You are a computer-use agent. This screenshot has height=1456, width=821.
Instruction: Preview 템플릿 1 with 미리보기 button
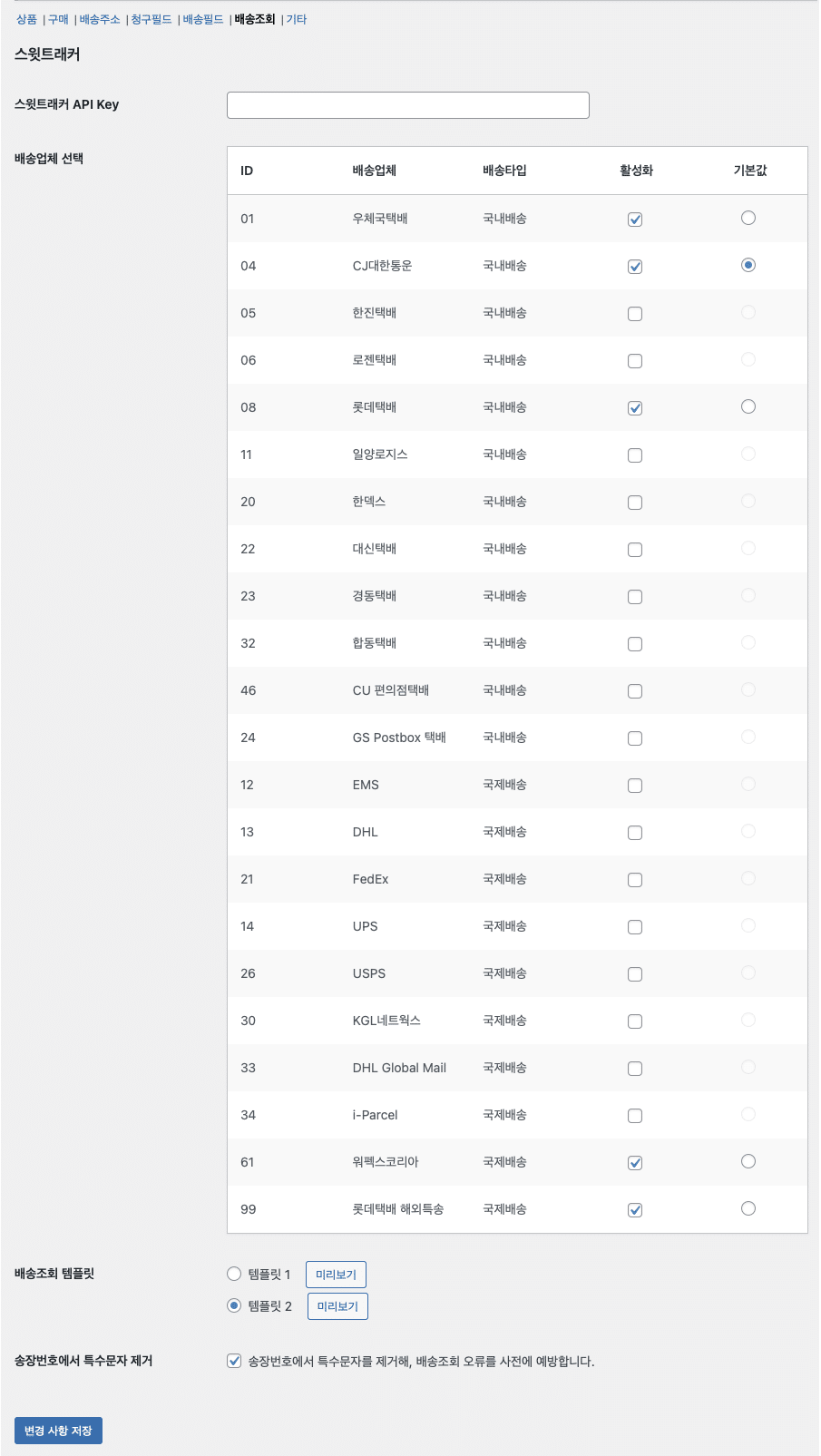point(336,1275)
